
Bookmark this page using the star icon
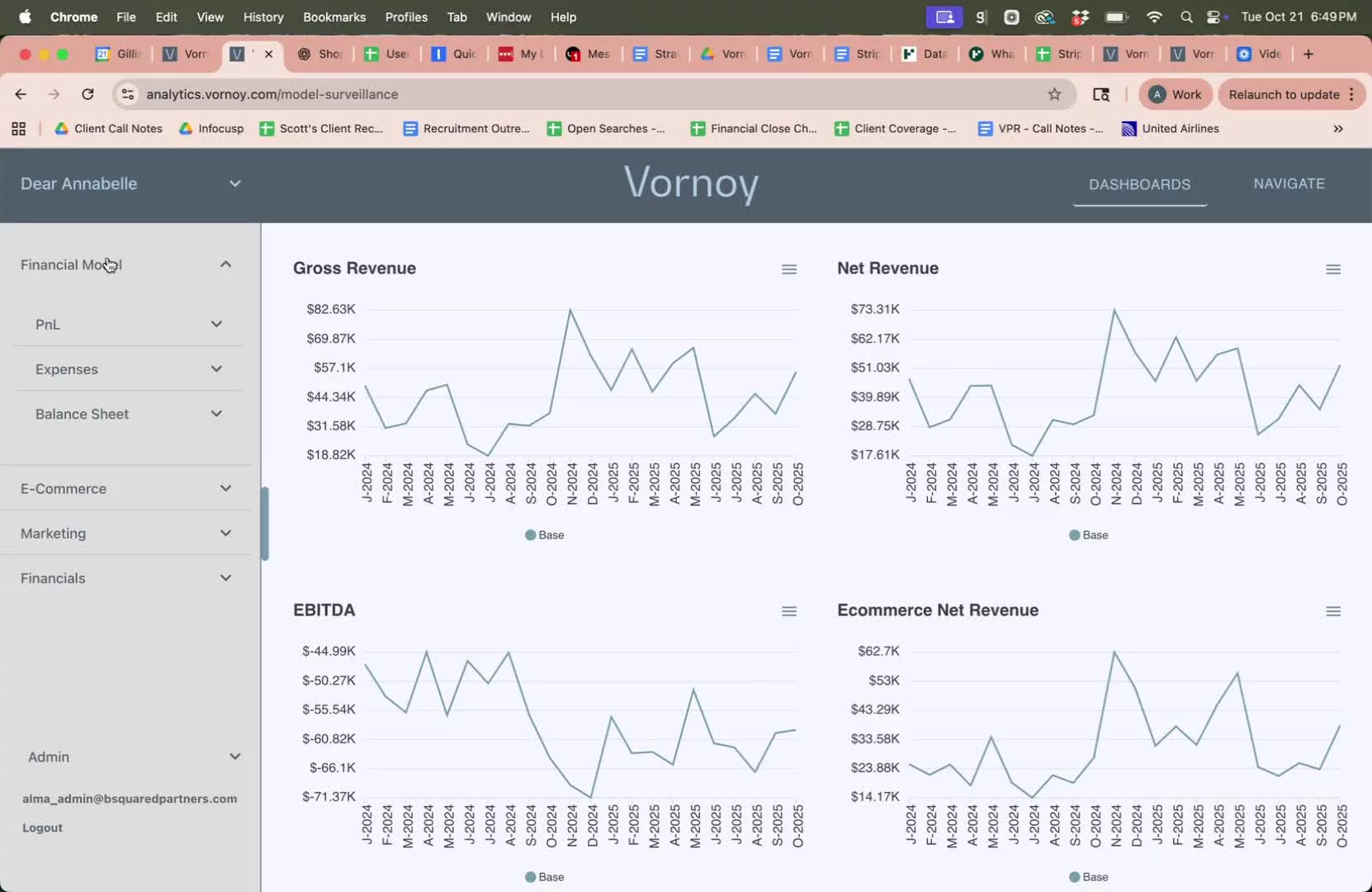click(x=1054, y=94)
